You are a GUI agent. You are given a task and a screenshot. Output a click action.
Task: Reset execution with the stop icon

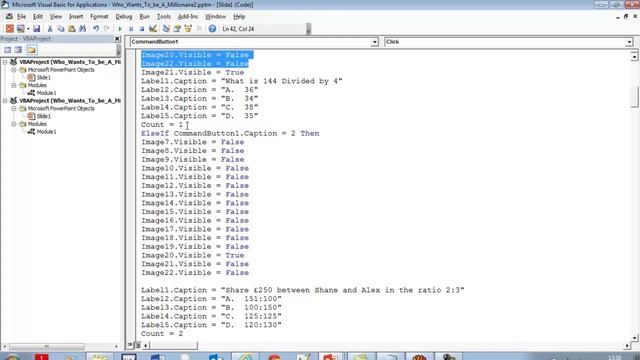click(142, 29)
